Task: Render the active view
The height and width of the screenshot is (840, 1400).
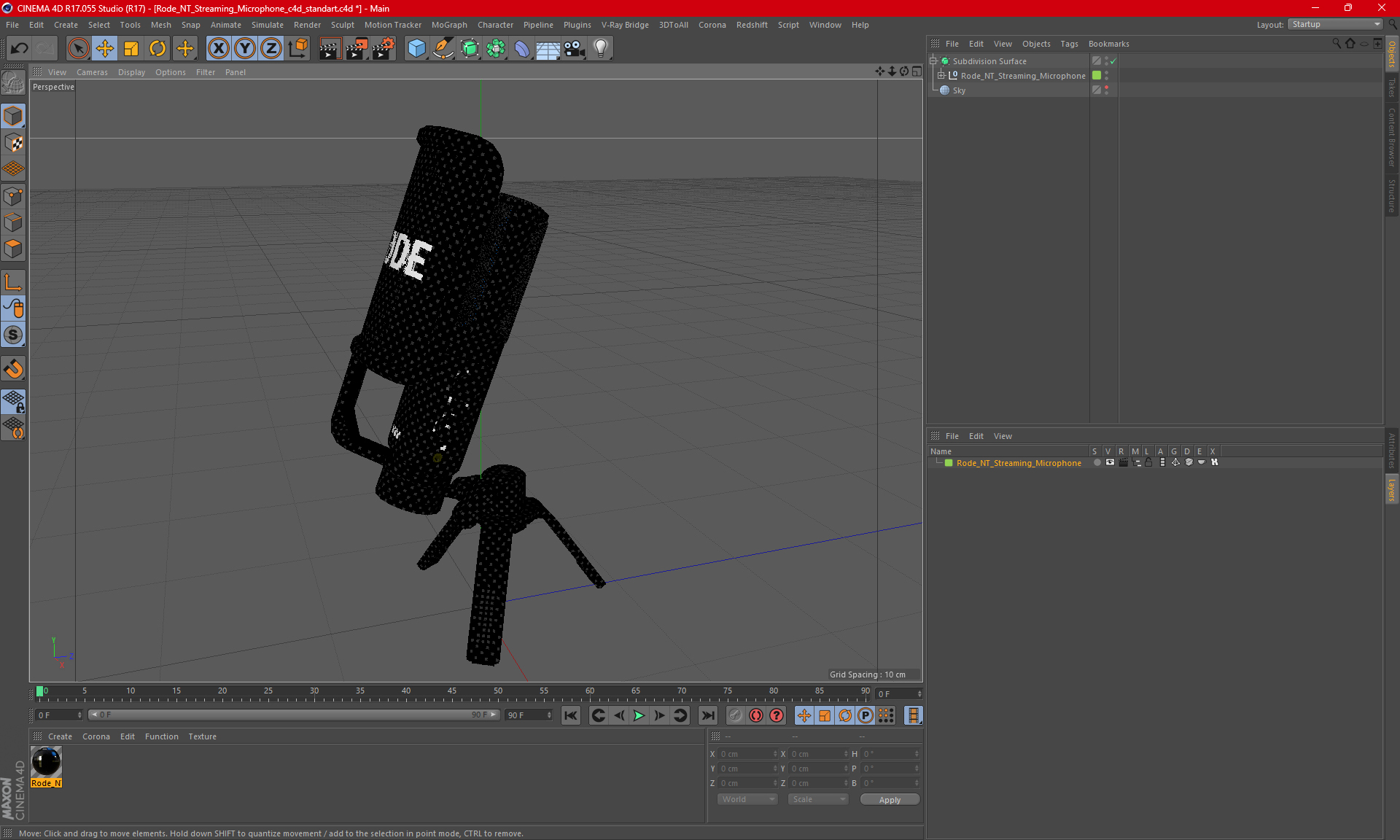Action: tap(330, 48)
